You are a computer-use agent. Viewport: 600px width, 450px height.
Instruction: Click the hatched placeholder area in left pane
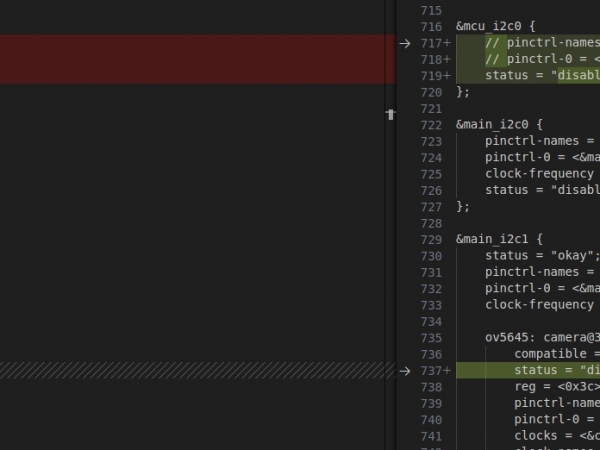pos(190,371)
